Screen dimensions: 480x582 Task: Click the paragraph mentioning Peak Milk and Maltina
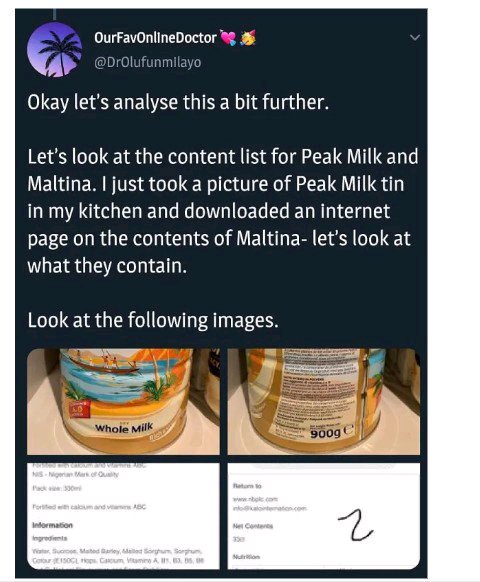(x=223, y=211)
